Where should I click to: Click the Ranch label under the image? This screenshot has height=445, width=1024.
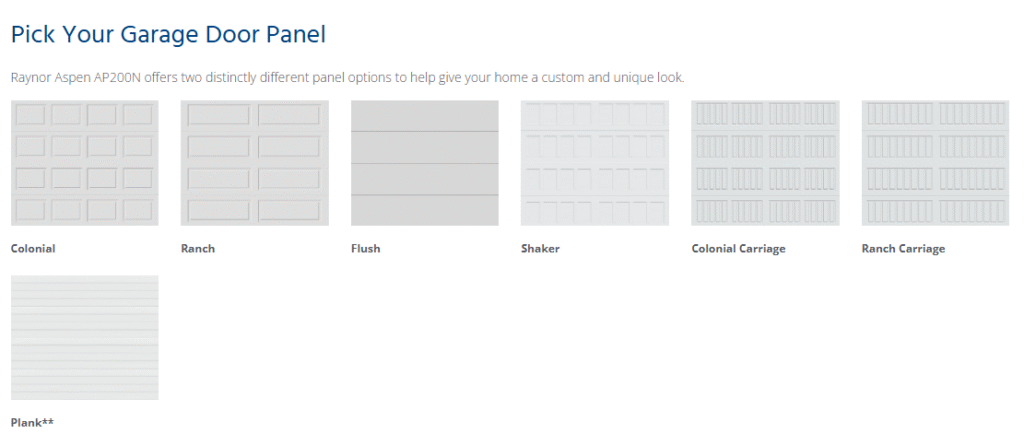click(198, 248)
